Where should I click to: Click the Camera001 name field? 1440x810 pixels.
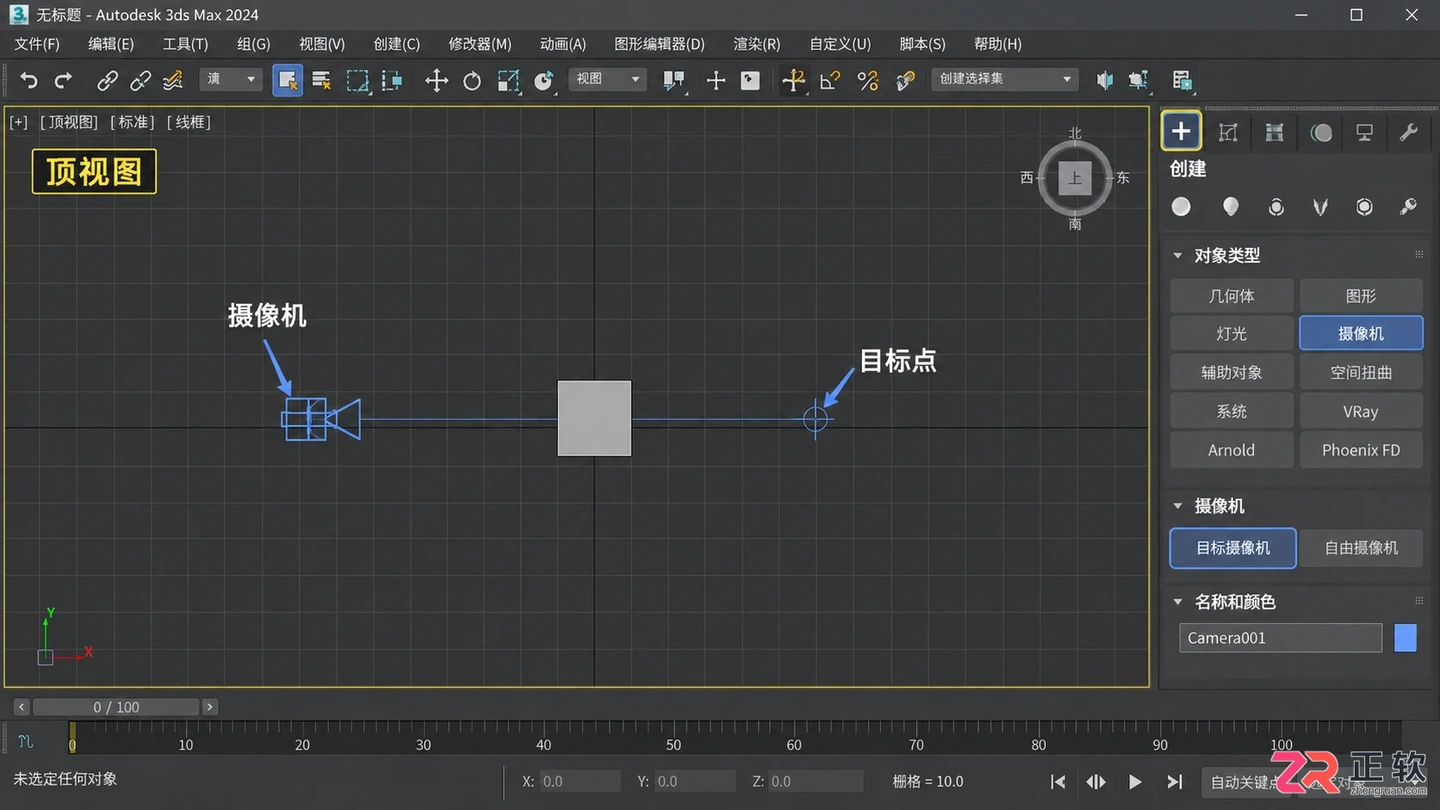click(x=1280, y=638)
